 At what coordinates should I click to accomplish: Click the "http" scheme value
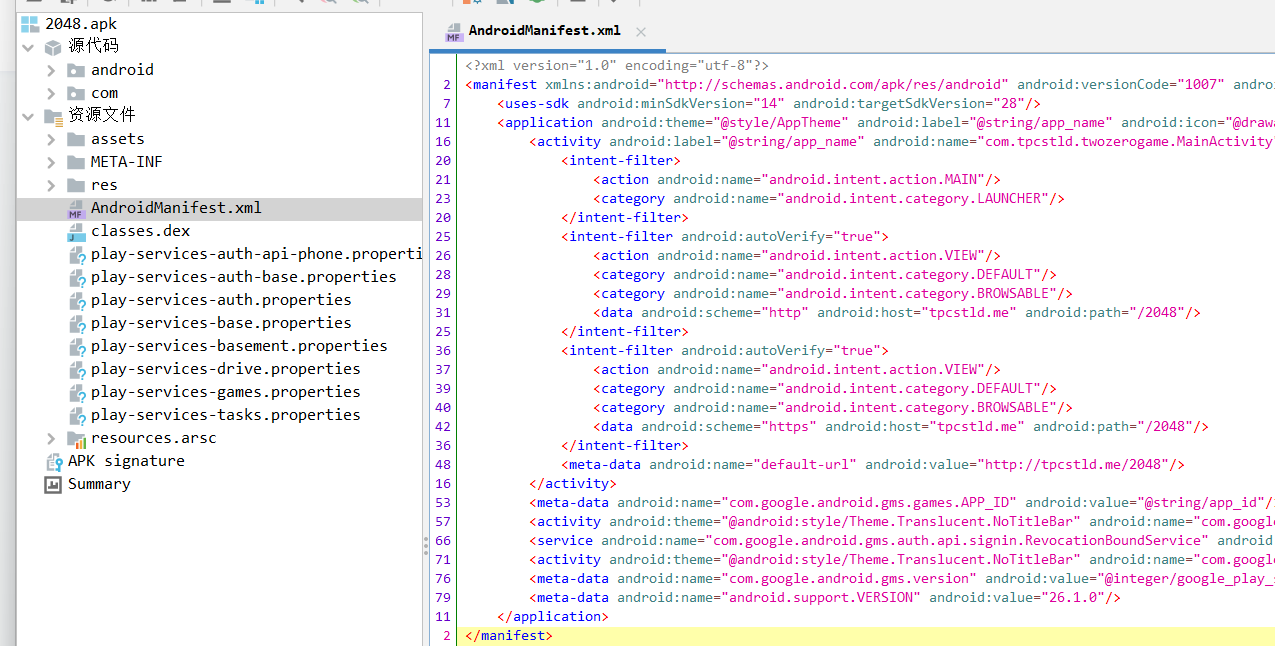(x=785, y=313)
